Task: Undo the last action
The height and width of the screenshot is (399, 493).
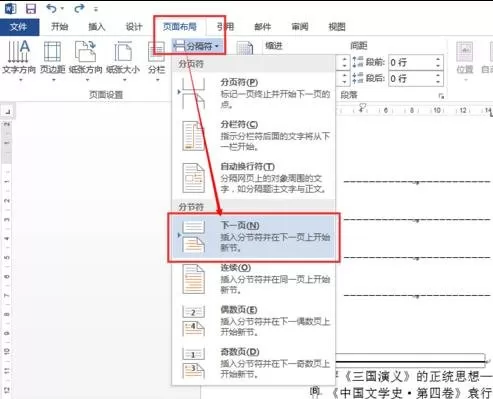Action: tap(51, 8)
